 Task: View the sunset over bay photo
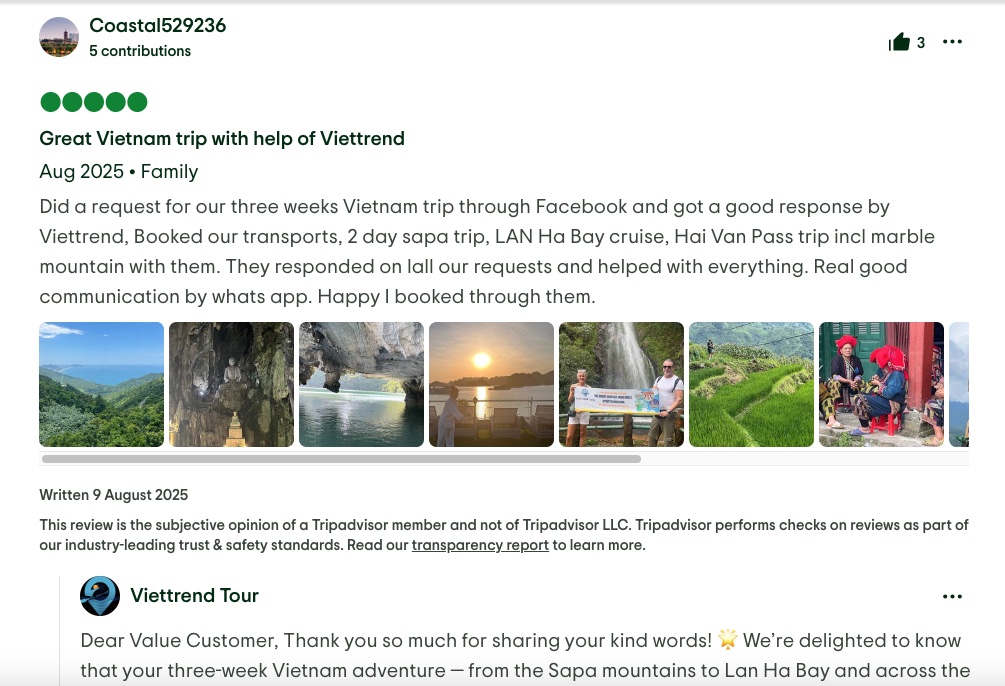click(491, 384)
